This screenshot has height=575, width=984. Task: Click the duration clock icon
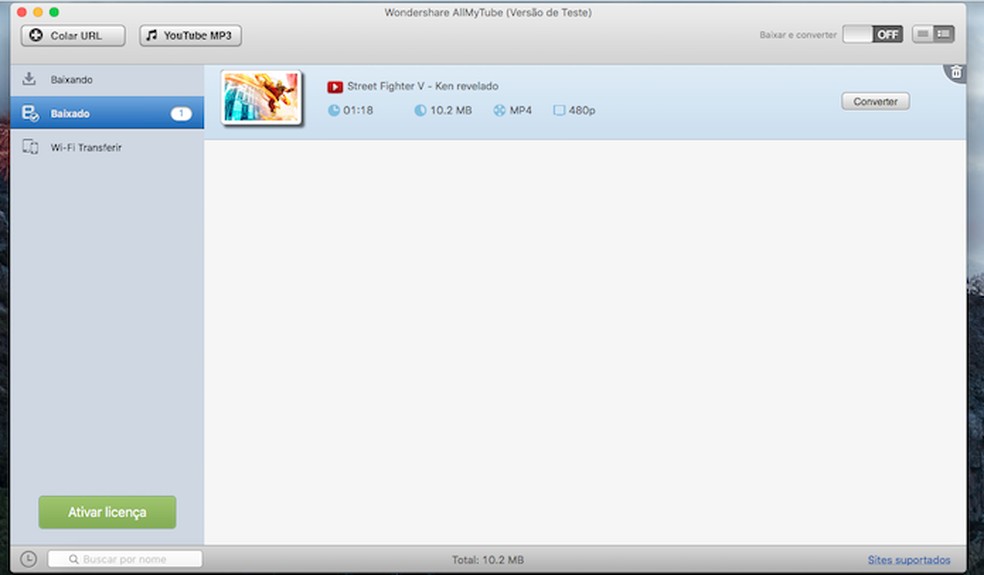coord(334,110)
